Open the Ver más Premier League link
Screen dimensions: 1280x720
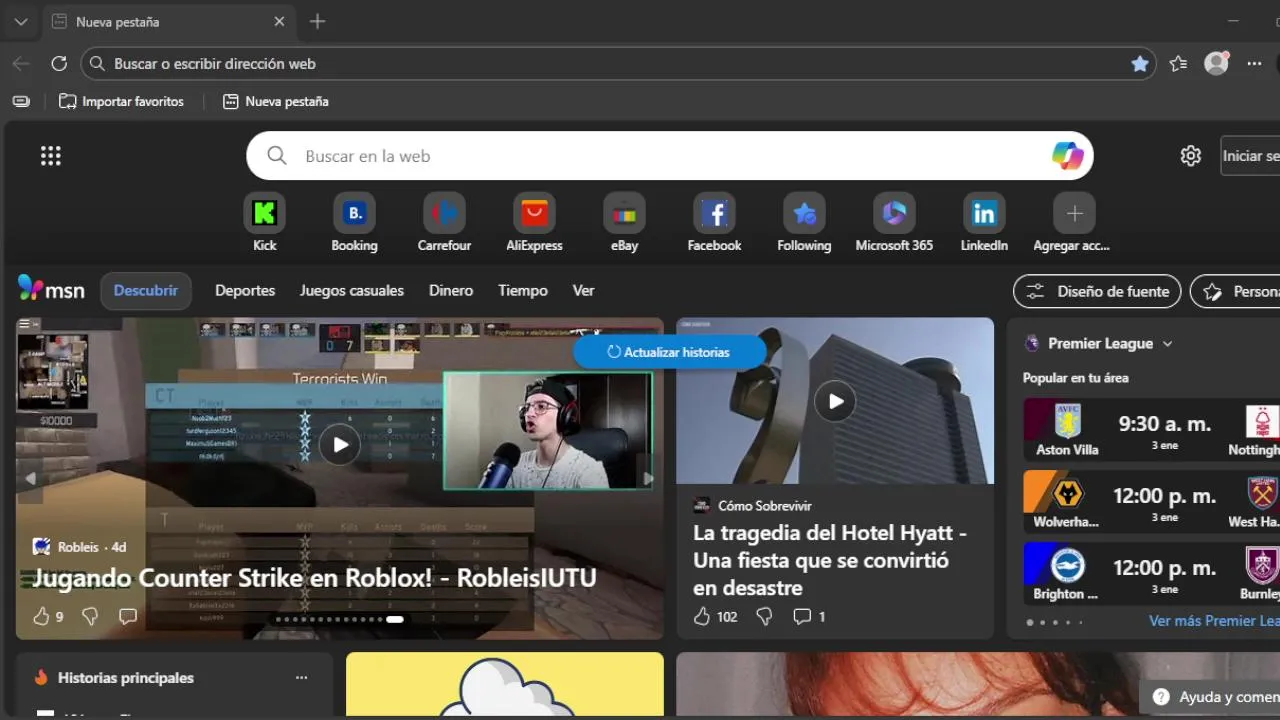pos(1214,620)
